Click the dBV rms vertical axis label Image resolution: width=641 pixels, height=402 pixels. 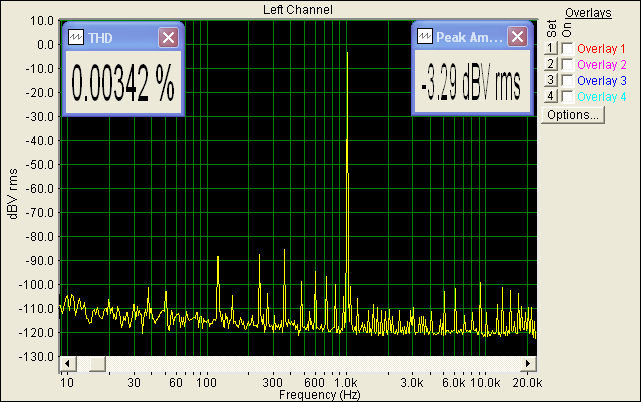point(13,194)
